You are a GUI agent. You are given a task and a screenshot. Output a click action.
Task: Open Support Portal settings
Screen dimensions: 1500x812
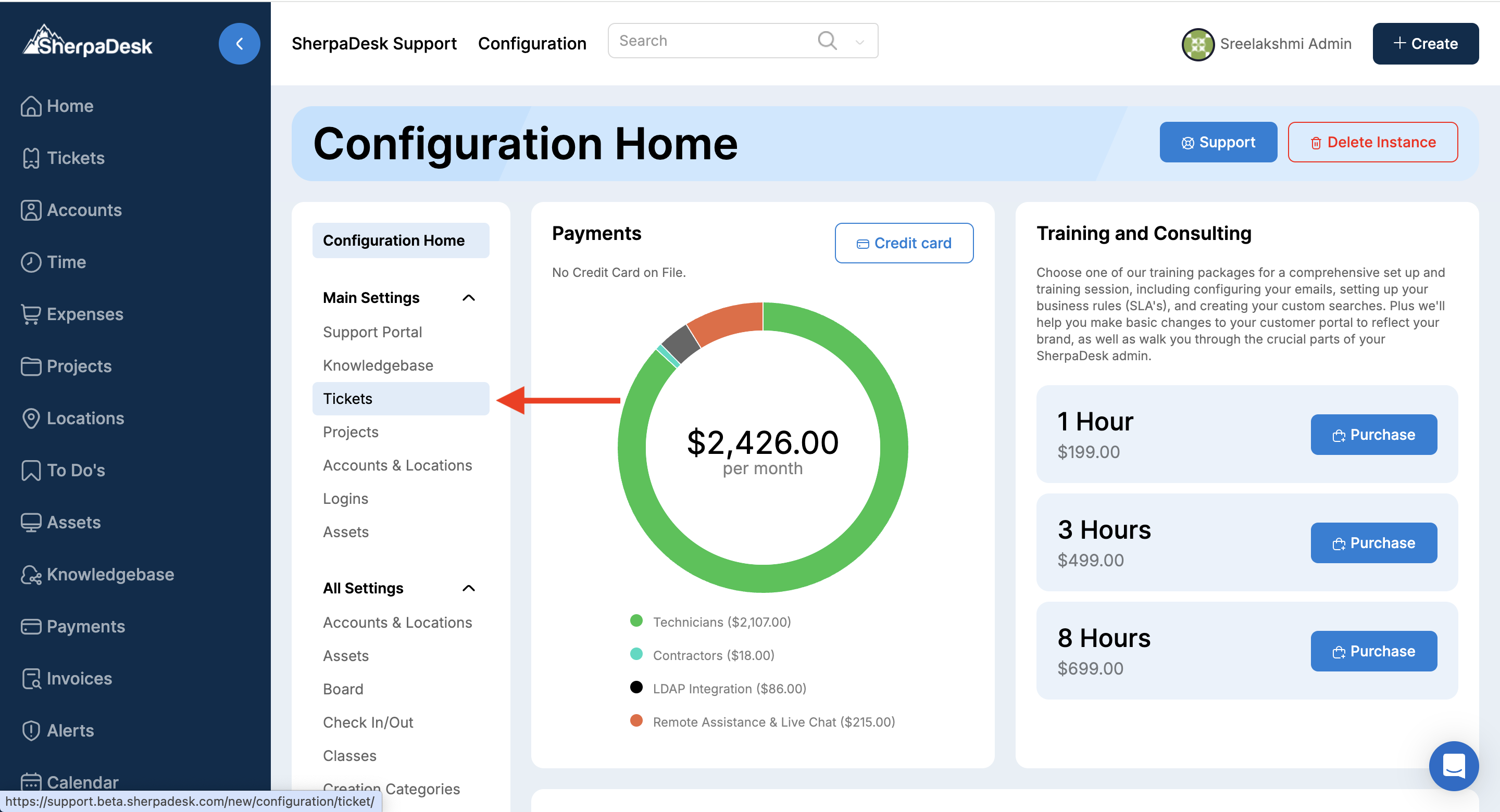pyautogui.click(x=372, y=332)
